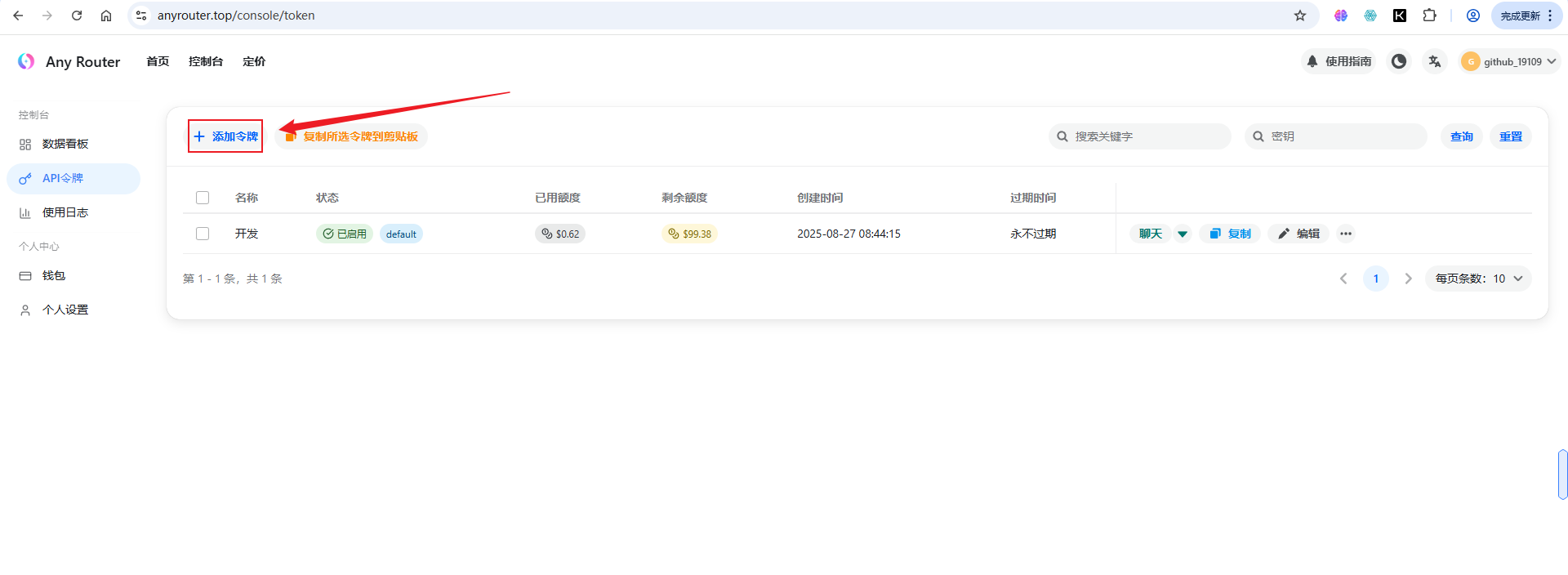Click the 2025-08-27 08:44:15 creation time

pyautogui.click(x=849, y=234)
